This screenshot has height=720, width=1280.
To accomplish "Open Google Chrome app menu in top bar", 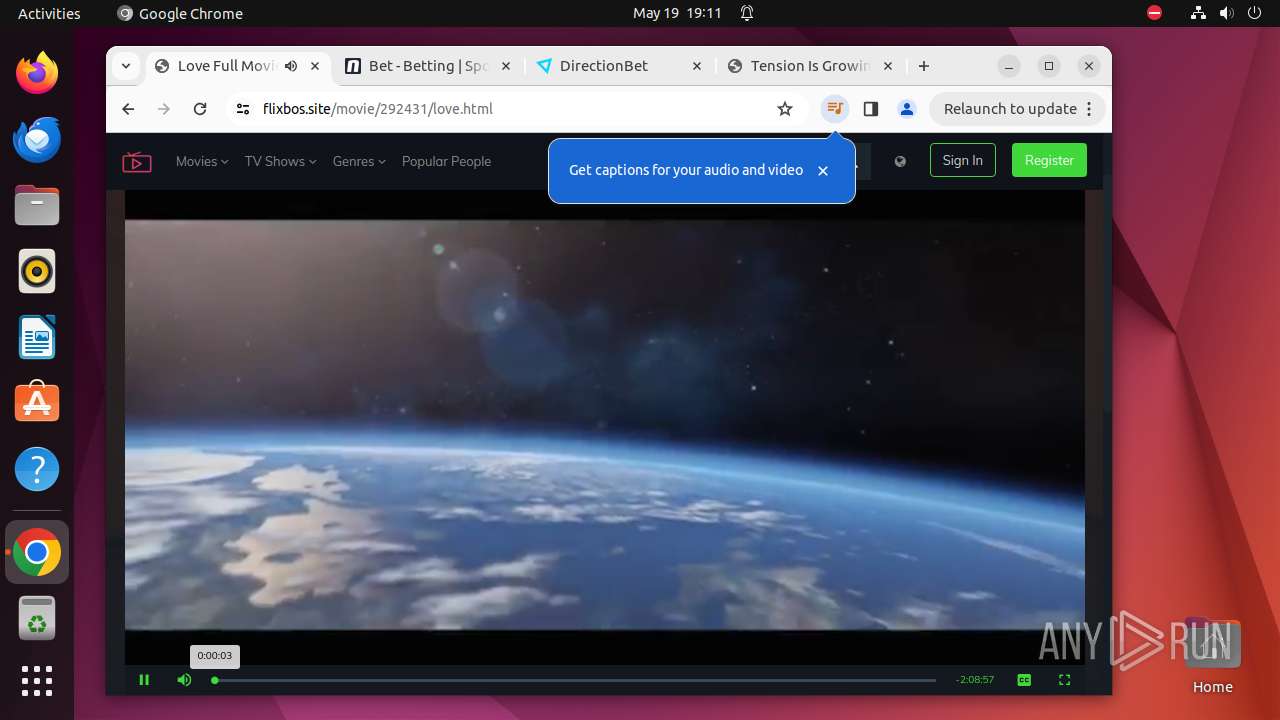I will [x=180, y=13].
